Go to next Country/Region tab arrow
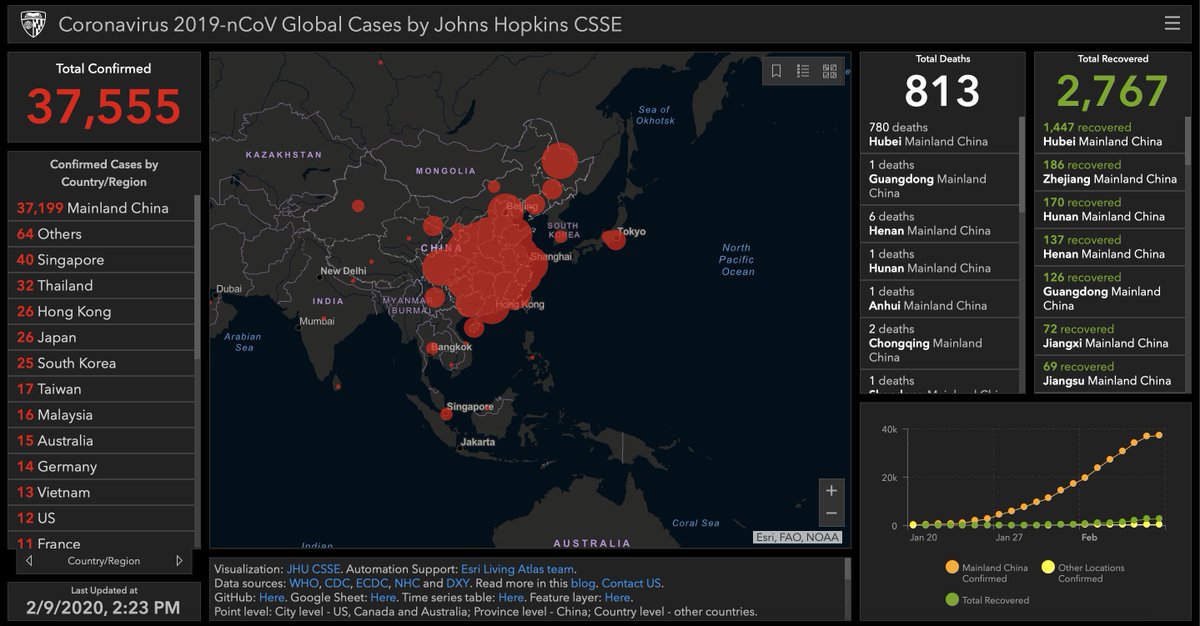This screenshot has height=626, width=1200. (x=179, y=561)
